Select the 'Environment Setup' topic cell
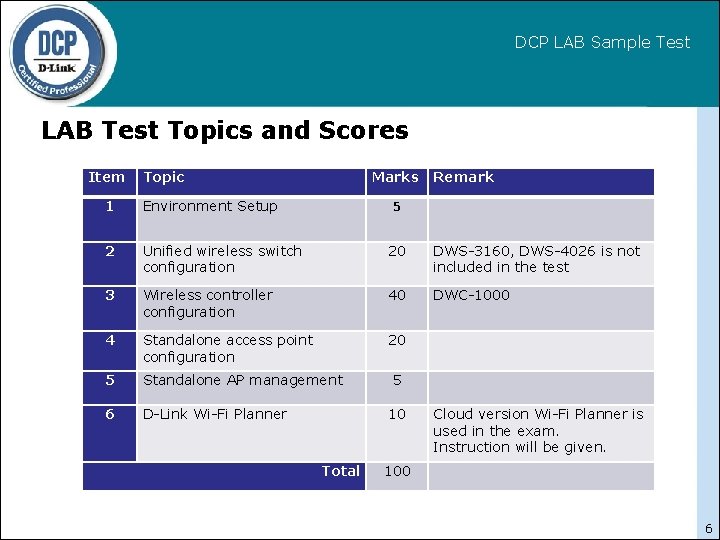Screen dimensions: 720x540 pos(251,219)
